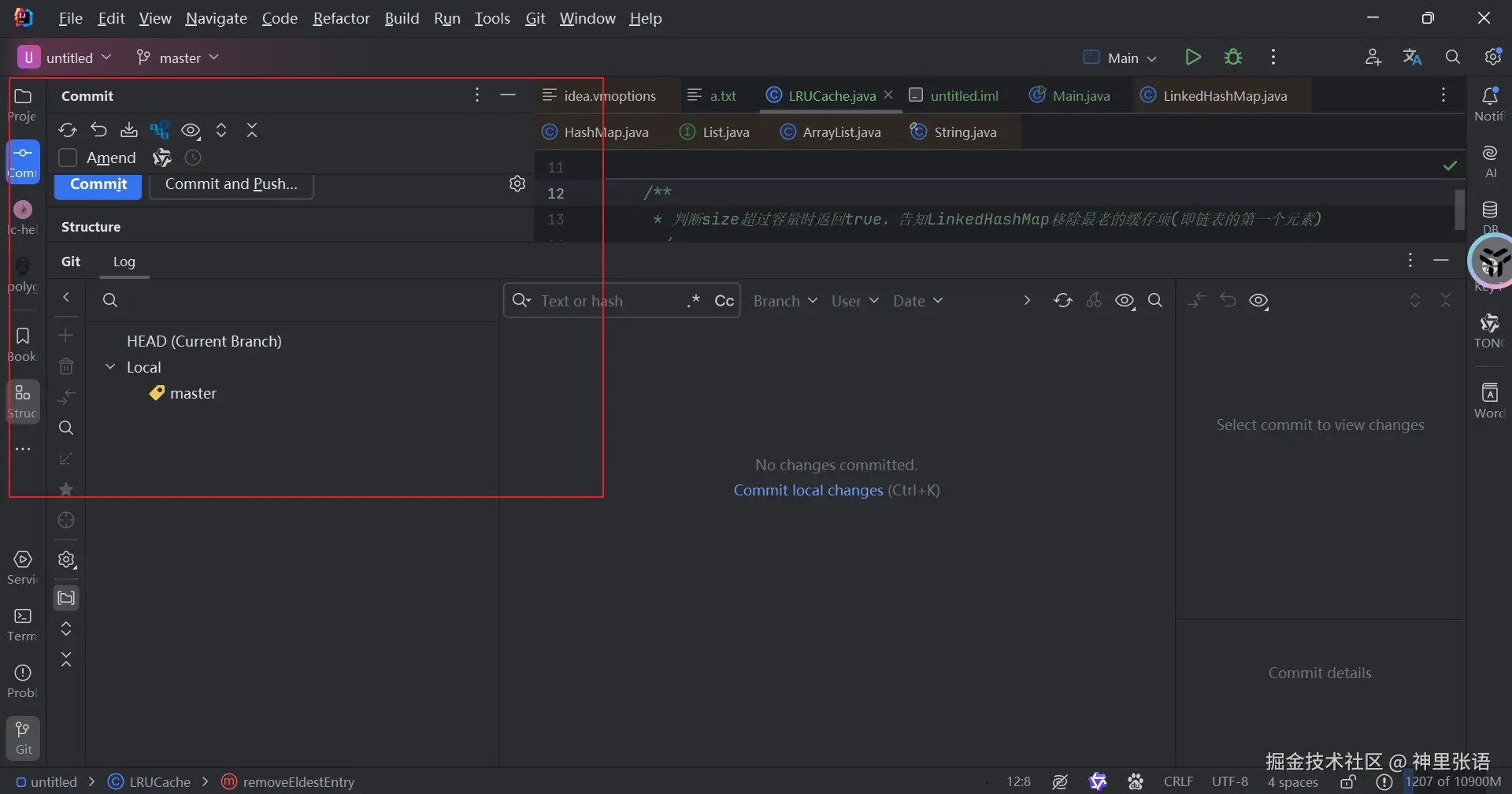Click the star favorite icon in branches
This screenshot has height=794, width=1512.
pos(66,489)
